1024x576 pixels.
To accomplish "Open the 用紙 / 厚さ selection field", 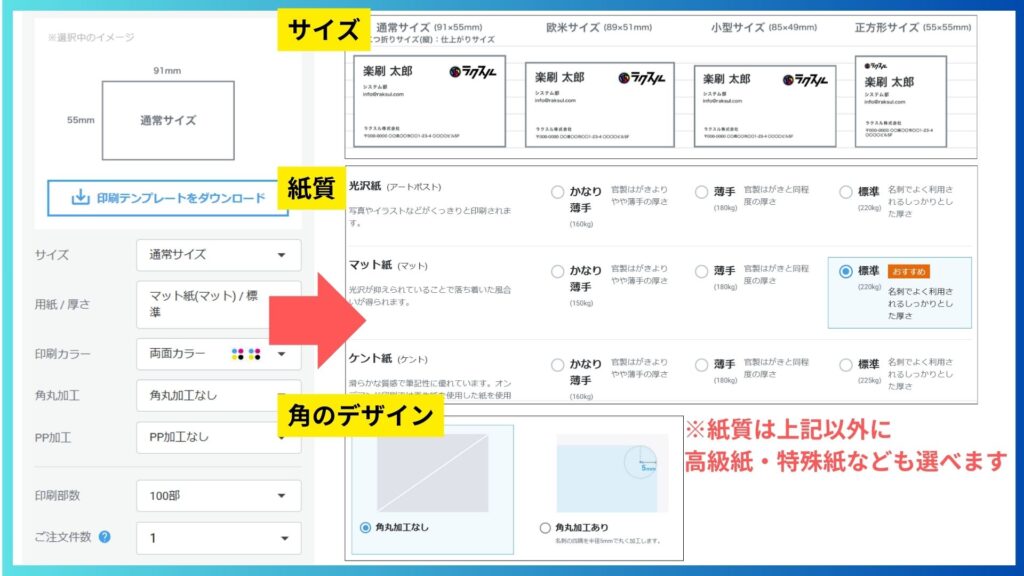I will 218,304.
